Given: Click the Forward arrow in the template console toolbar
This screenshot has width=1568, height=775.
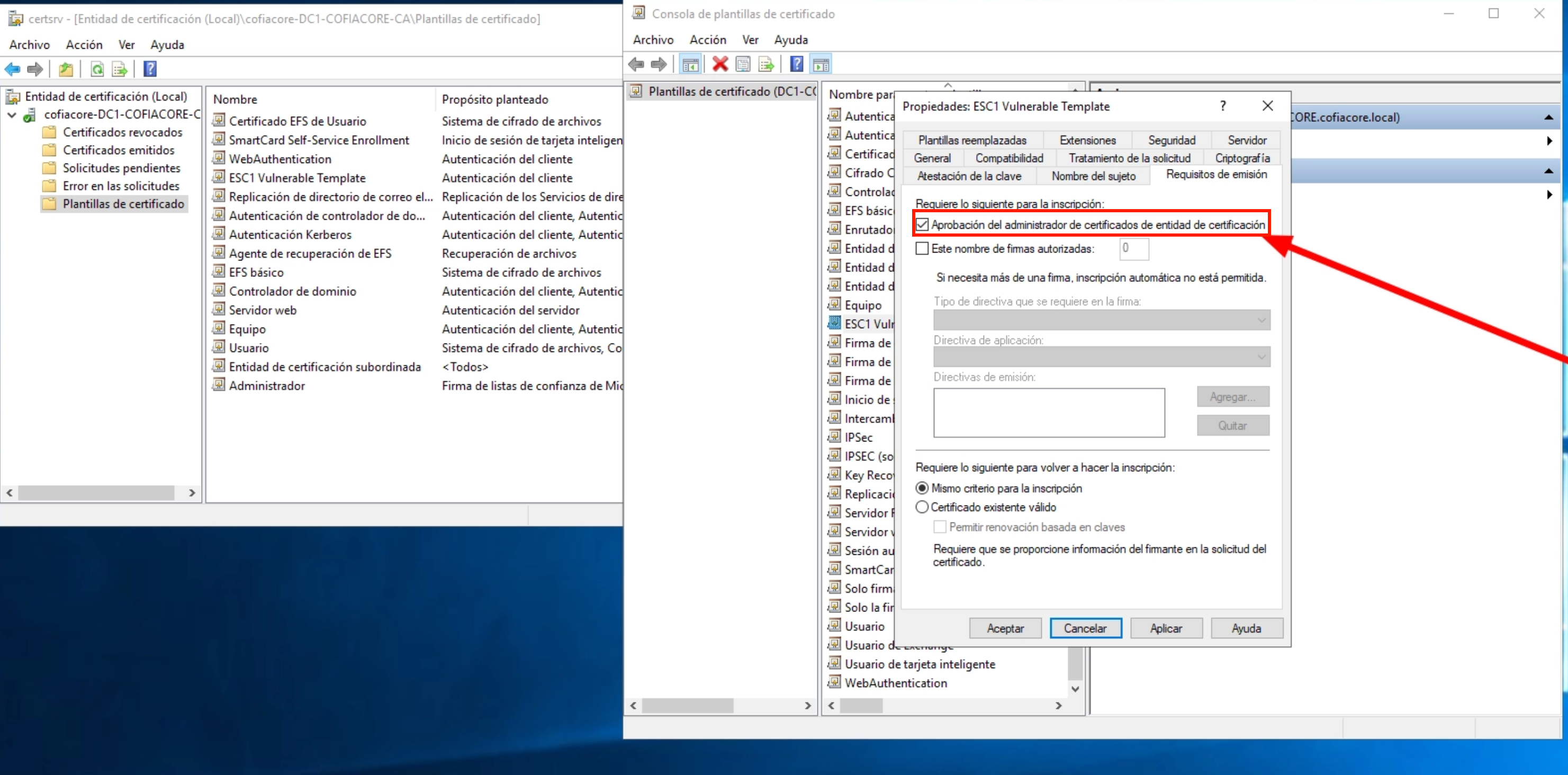Looking at the screenshot, I should click(659, 64).
